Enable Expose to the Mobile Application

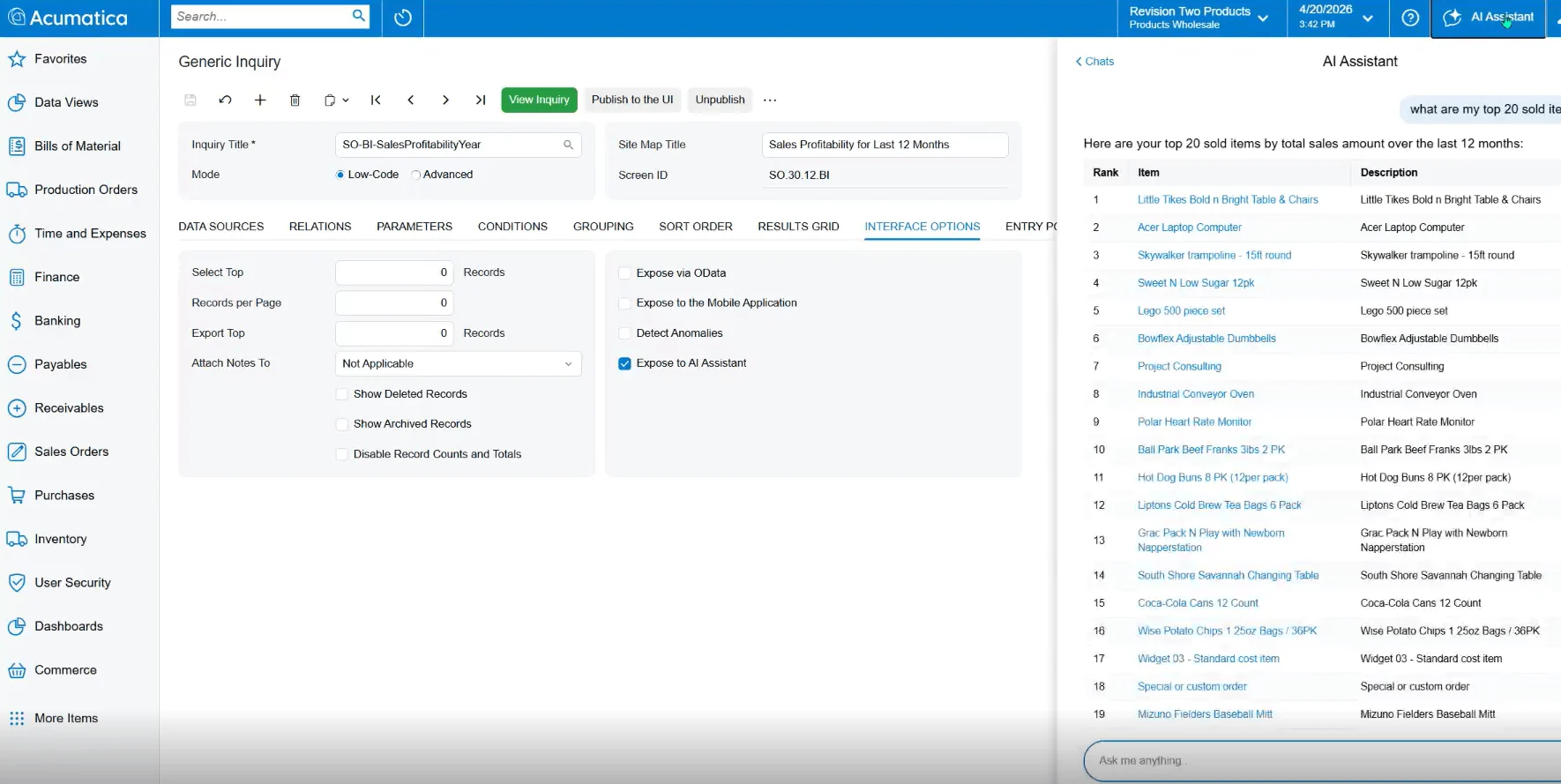coord(625,303)
